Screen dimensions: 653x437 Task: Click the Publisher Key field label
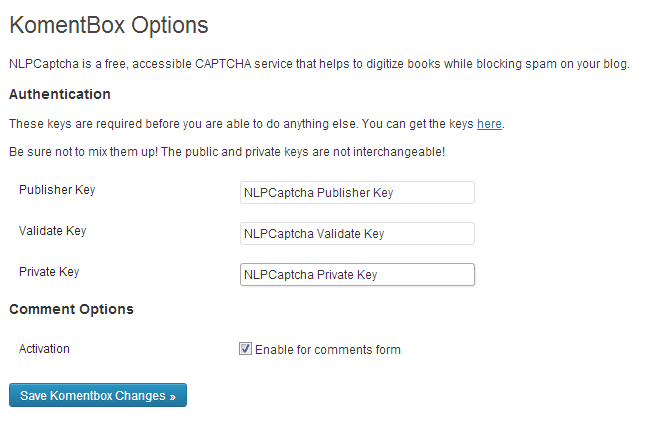57,190
